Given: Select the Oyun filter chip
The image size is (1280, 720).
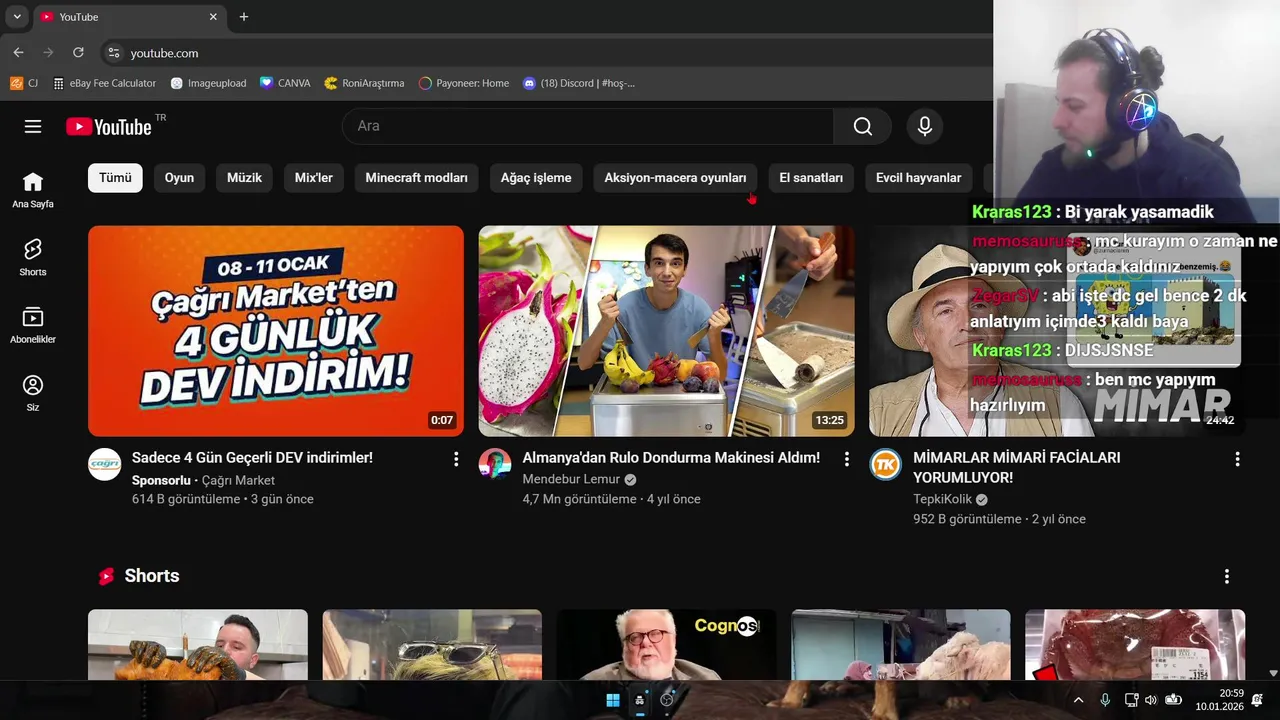Looking at the screenshot, I should pos(179,178).
